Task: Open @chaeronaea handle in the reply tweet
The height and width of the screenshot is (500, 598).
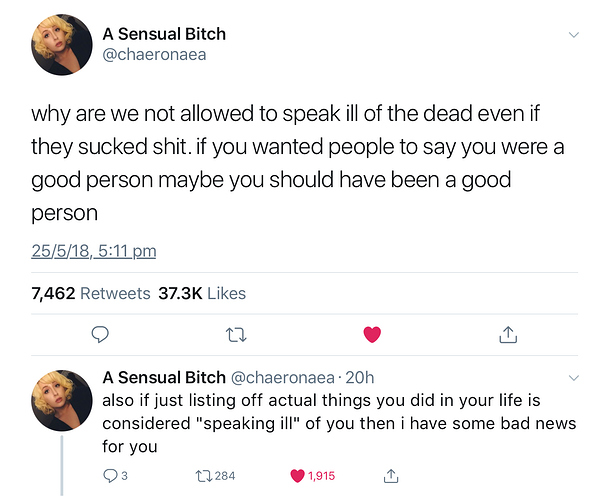Action: pyautogui.click(x=283, y=378)
